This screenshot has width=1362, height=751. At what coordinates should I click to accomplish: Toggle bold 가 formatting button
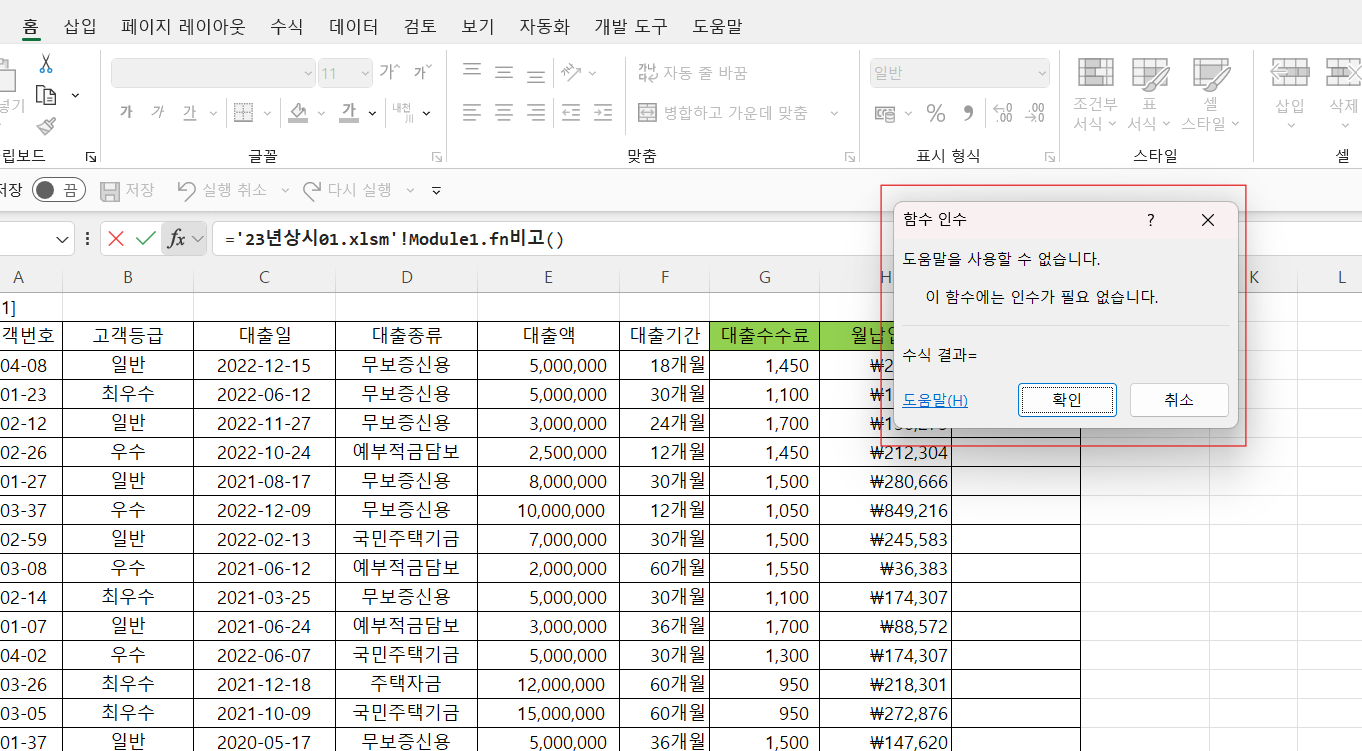[x=126, y=113]
